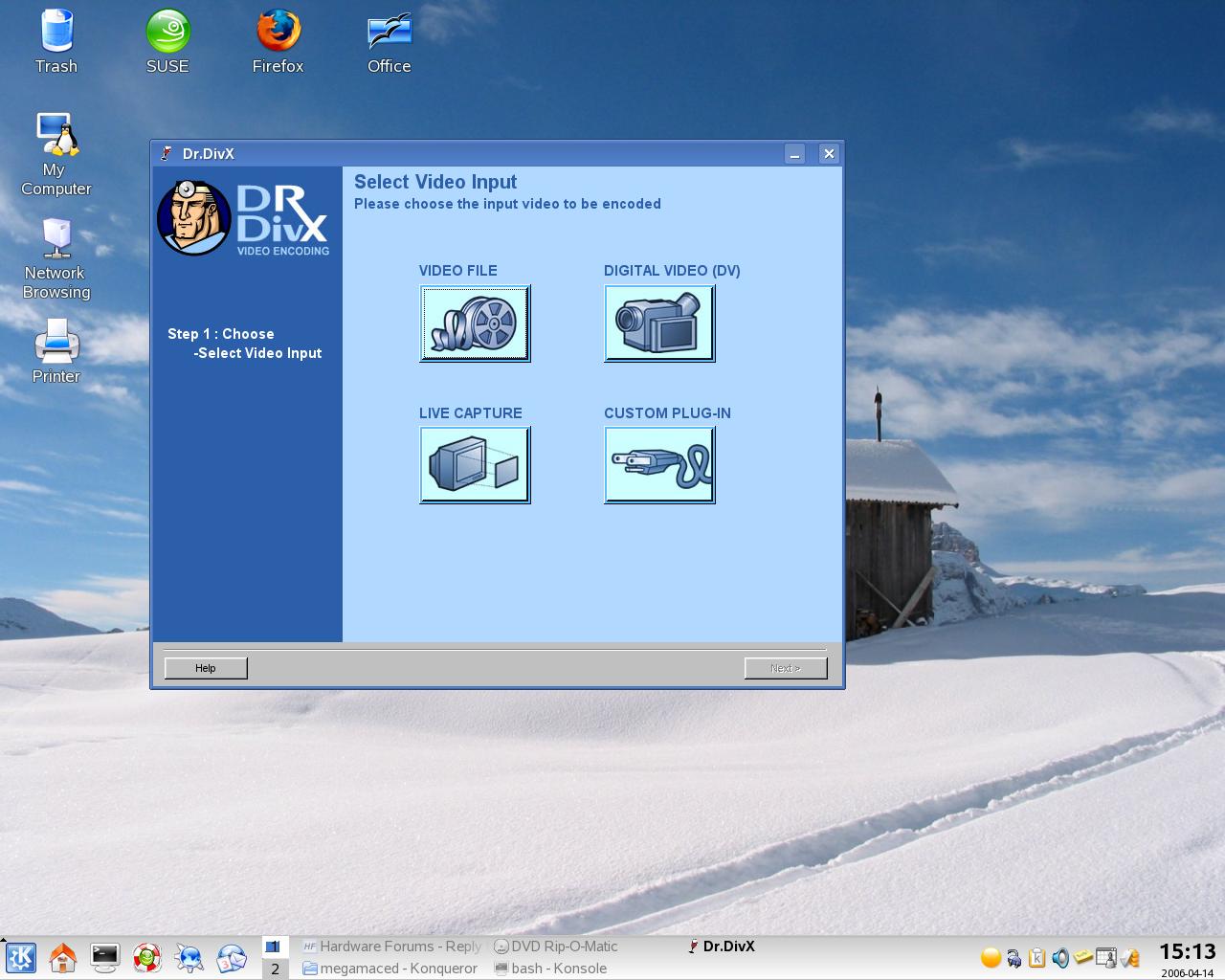The width and height of the screenshot is (1225, 980).
Task: Open the KDE K menu
Action: [x=21, y=957]
